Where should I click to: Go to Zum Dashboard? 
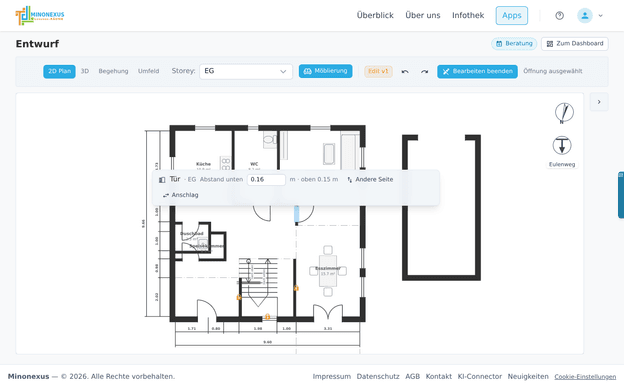point(575,44)
